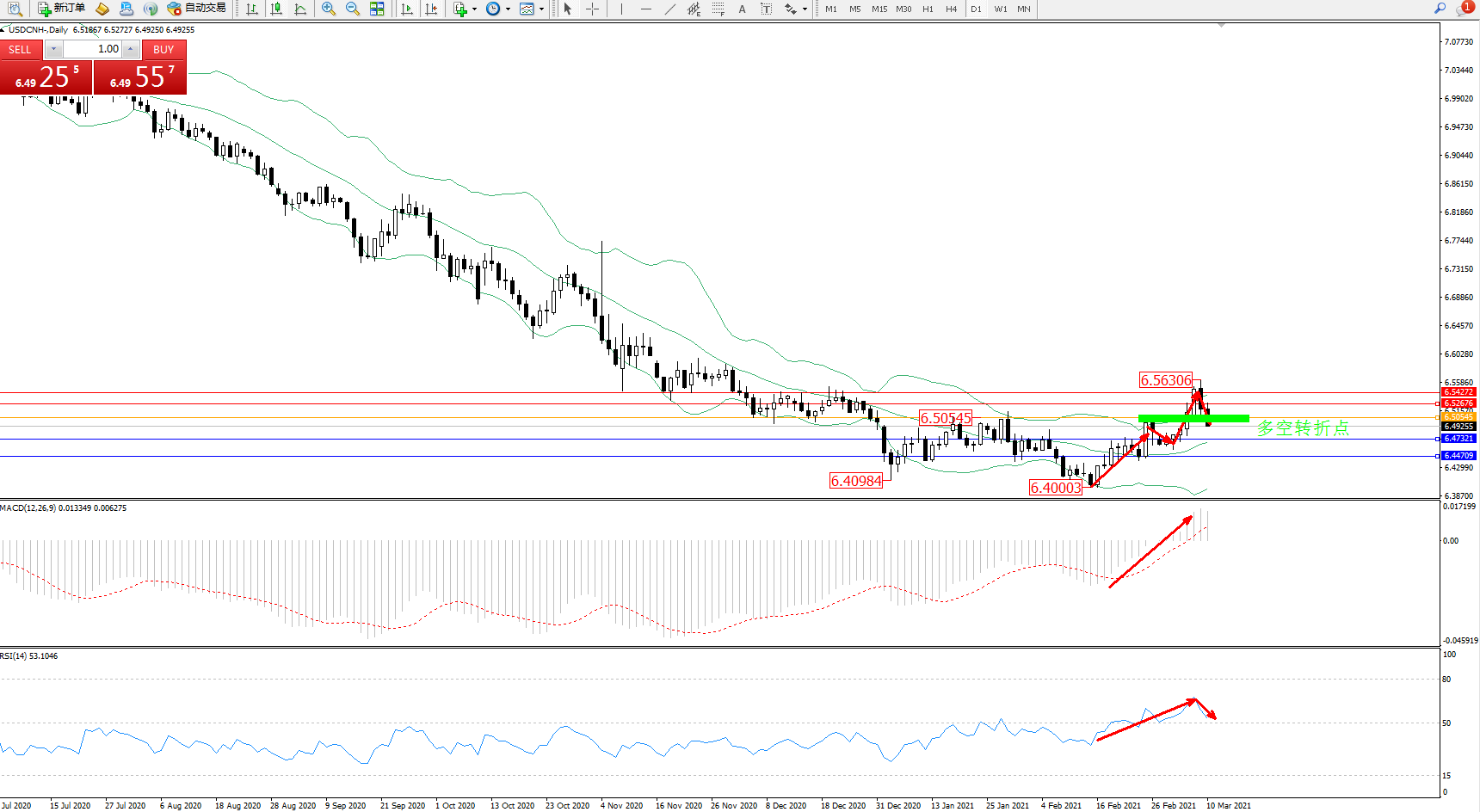Select the crosshair tool

coord(593,9)
